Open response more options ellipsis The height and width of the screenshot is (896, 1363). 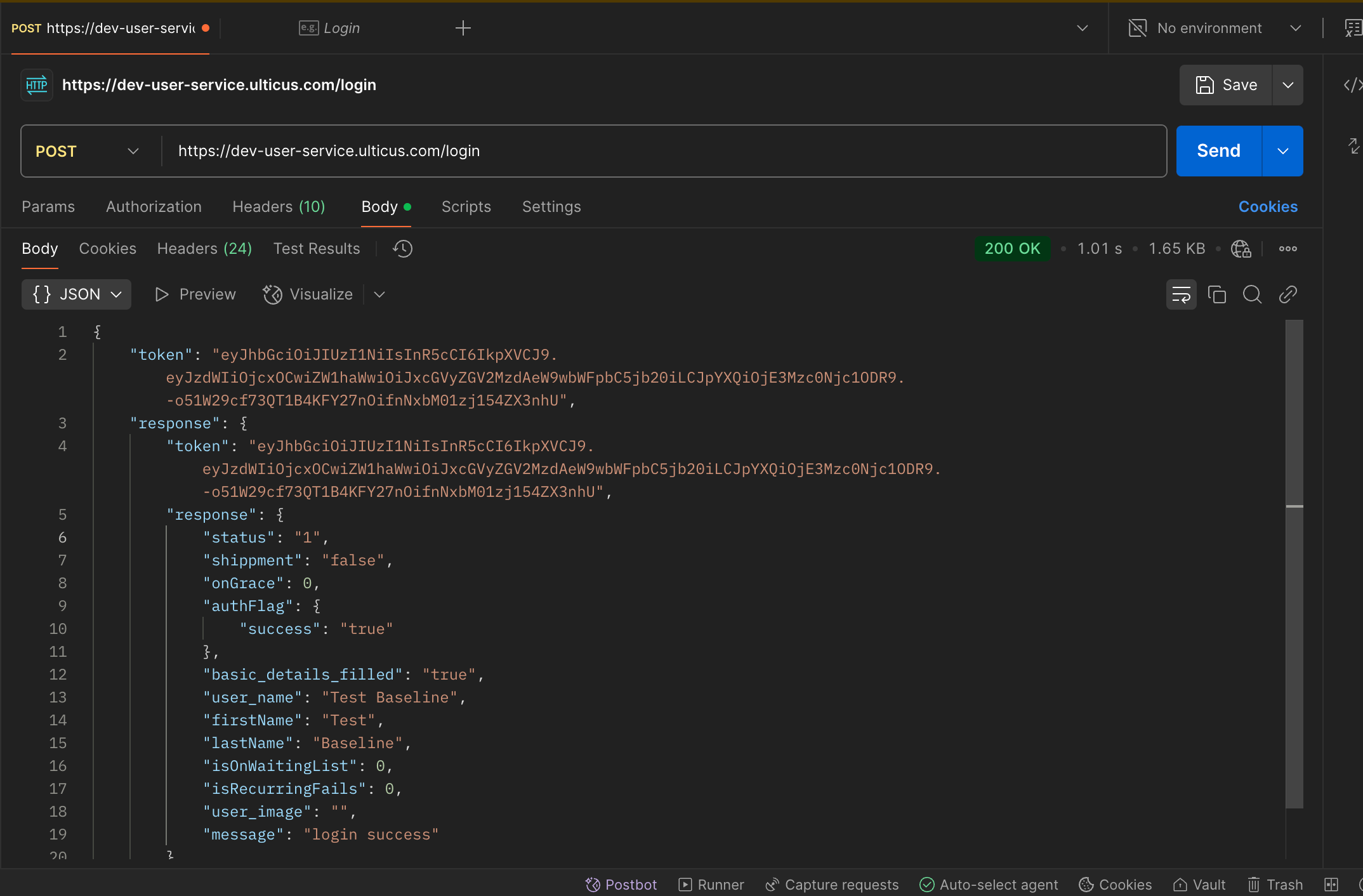coord(1287,249)
